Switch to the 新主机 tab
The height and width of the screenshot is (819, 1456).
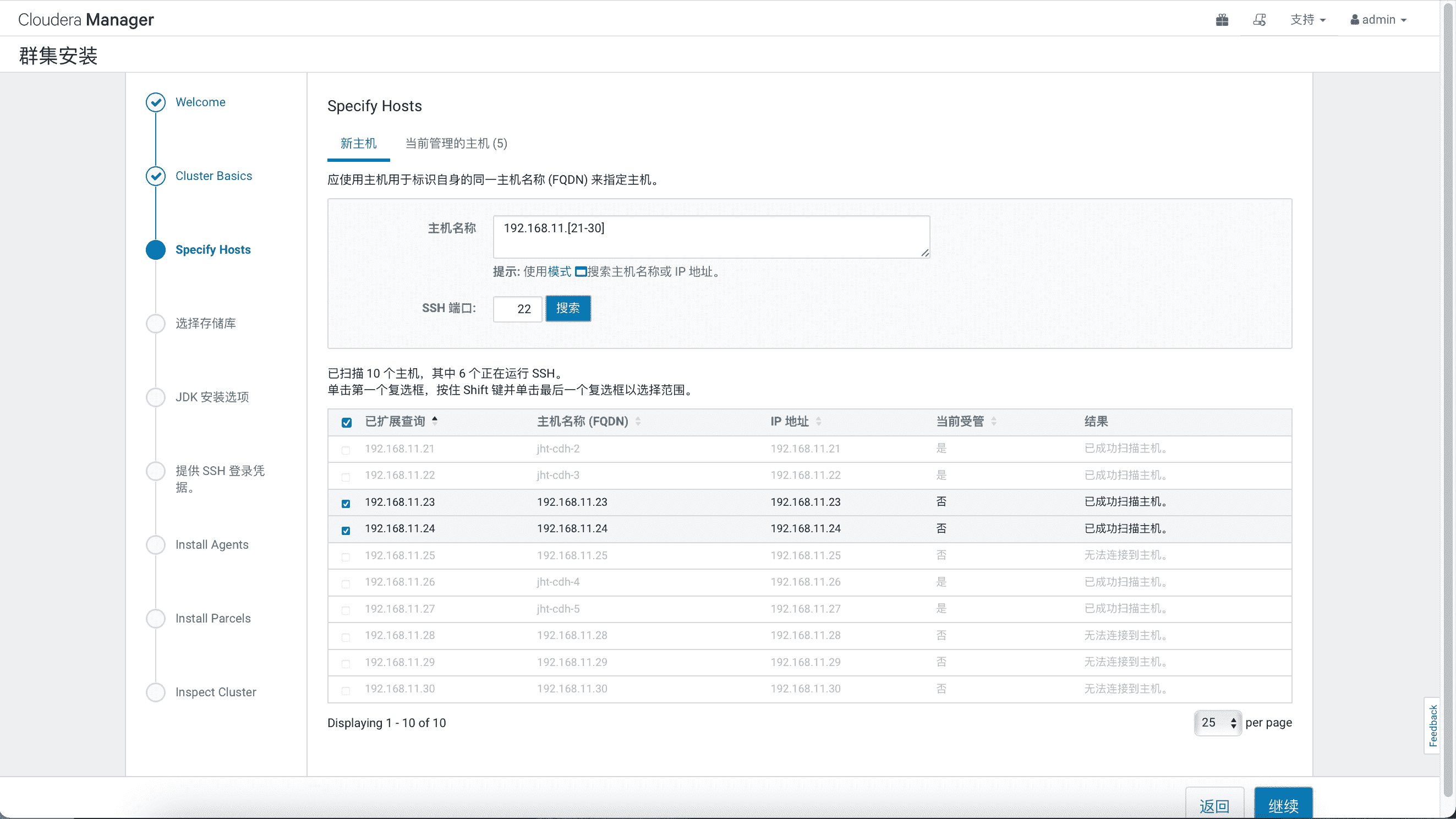pos(358,144)
